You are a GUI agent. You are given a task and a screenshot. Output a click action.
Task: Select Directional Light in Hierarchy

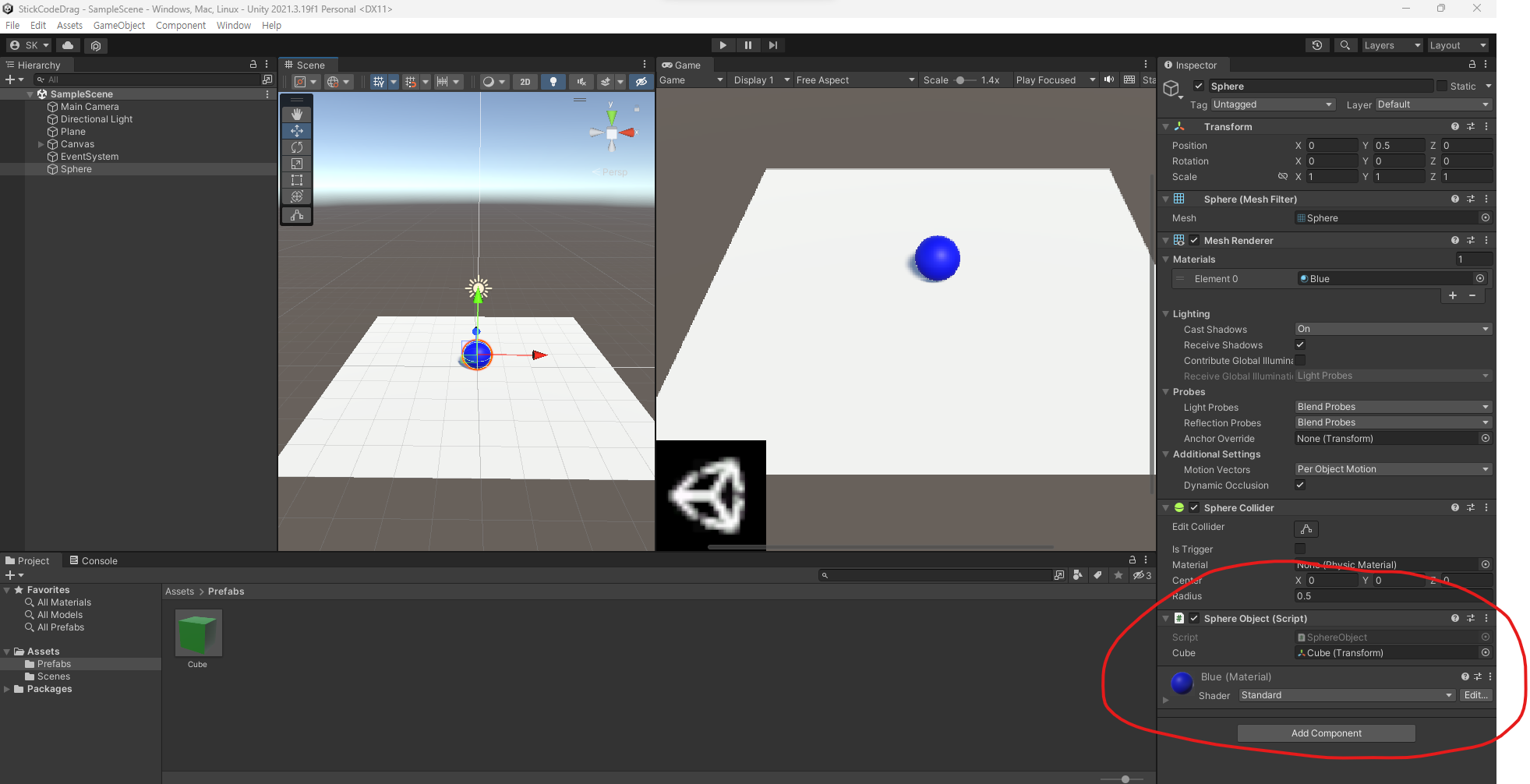97,119
